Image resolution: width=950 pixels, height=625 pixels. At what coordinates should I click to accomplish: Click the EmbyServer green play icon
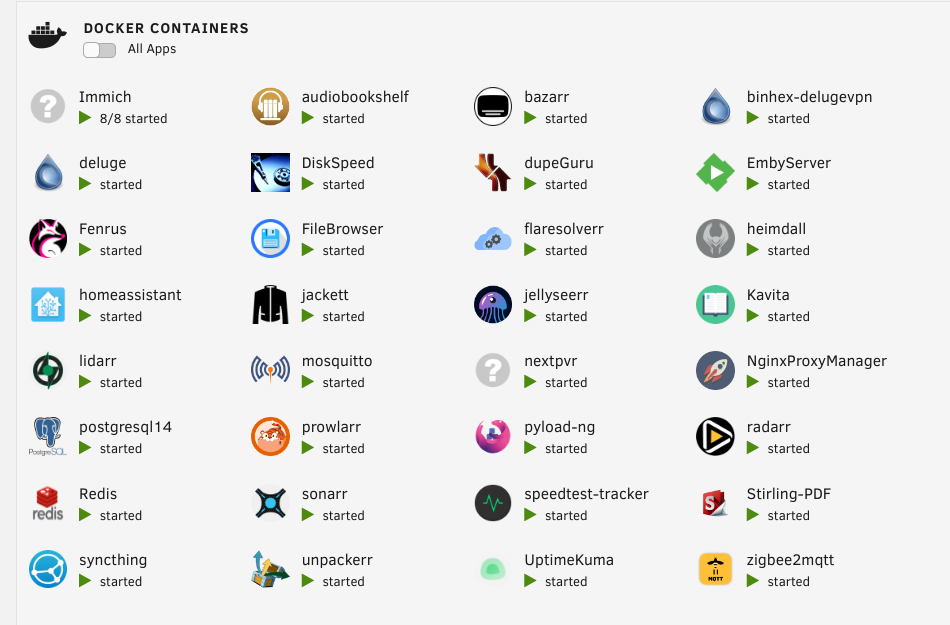[716, 173]
